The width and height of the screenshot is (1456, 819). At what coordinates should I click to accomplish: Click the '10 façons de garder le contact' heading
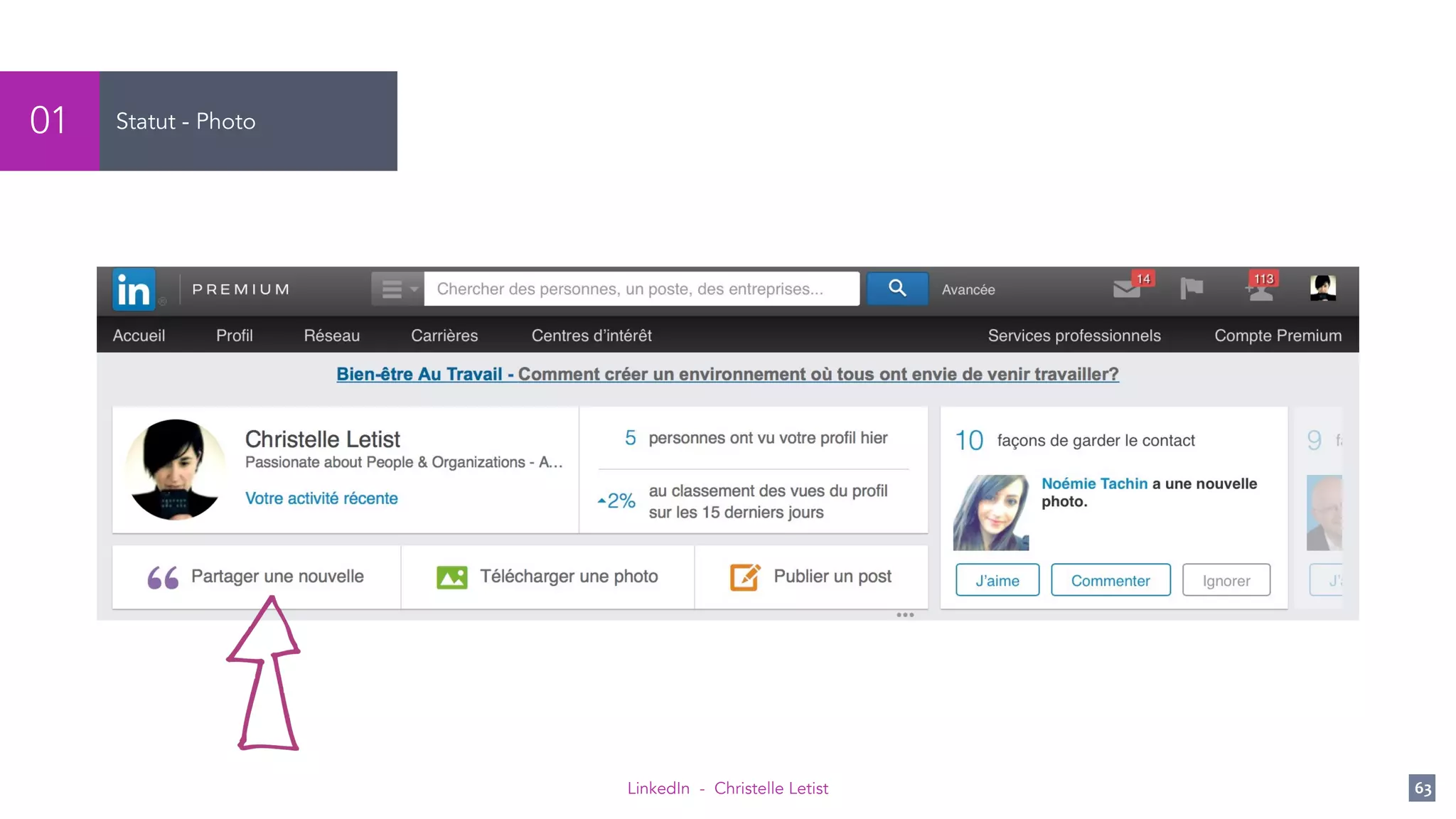[x=1075, y=440]
